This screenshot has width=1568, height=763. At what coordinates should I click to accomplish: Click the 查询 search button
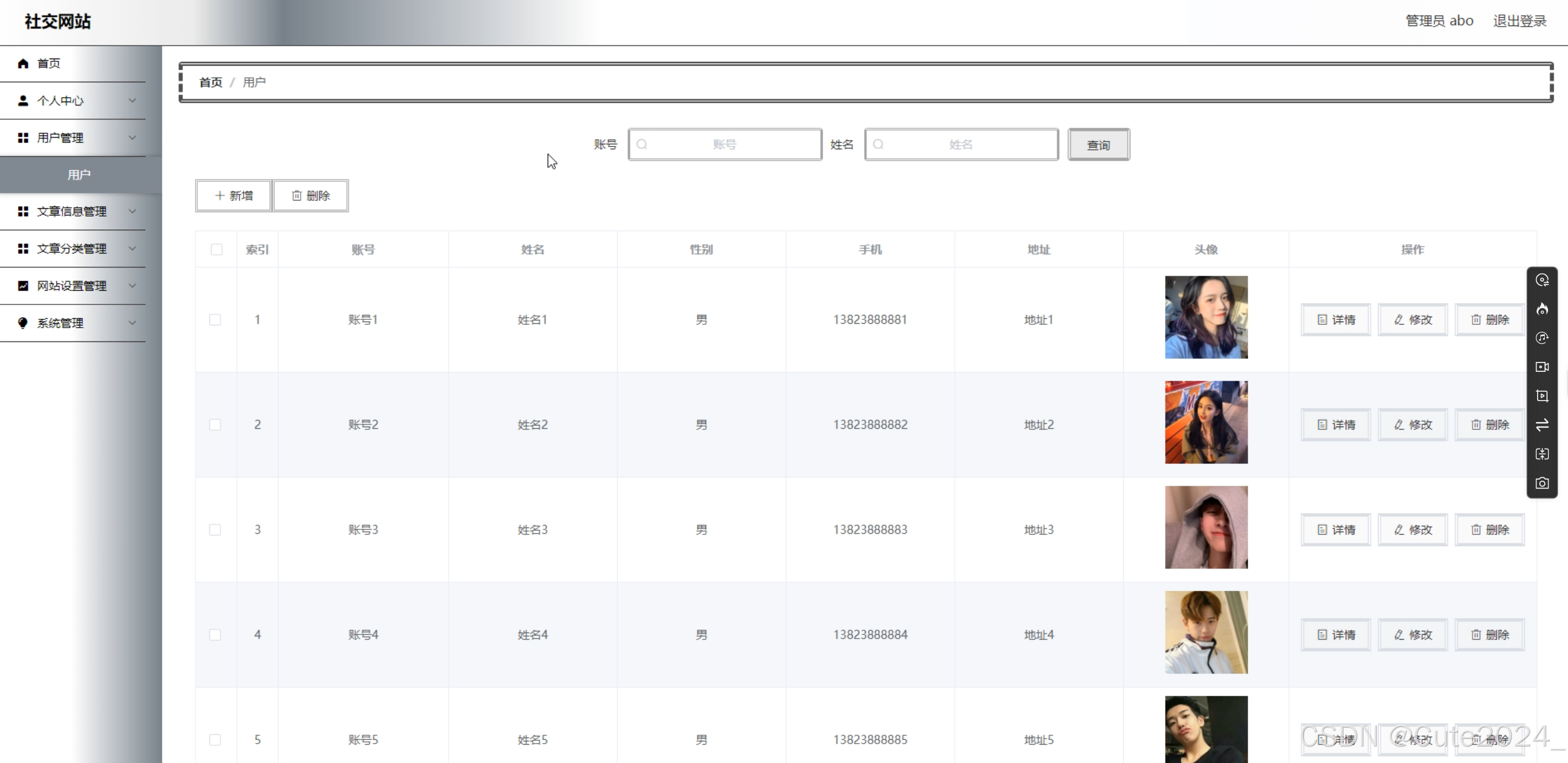(1098, 145)
